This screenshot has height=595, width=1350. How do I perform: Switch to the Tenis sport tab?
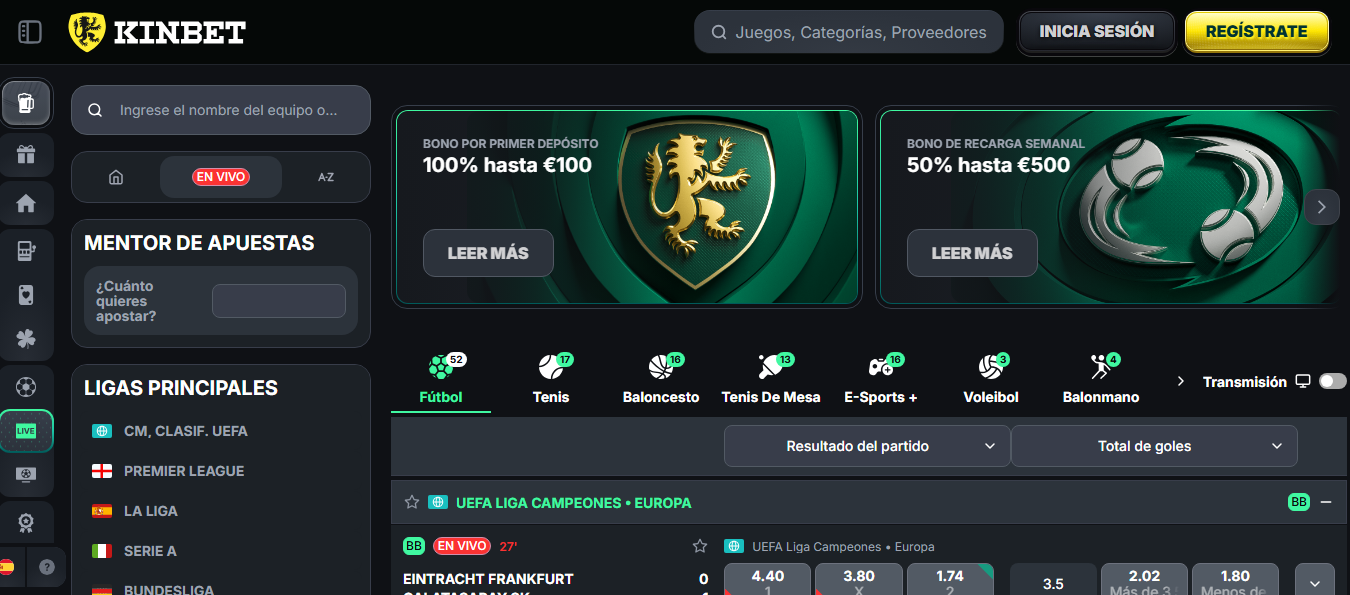(x=551, y=379)
